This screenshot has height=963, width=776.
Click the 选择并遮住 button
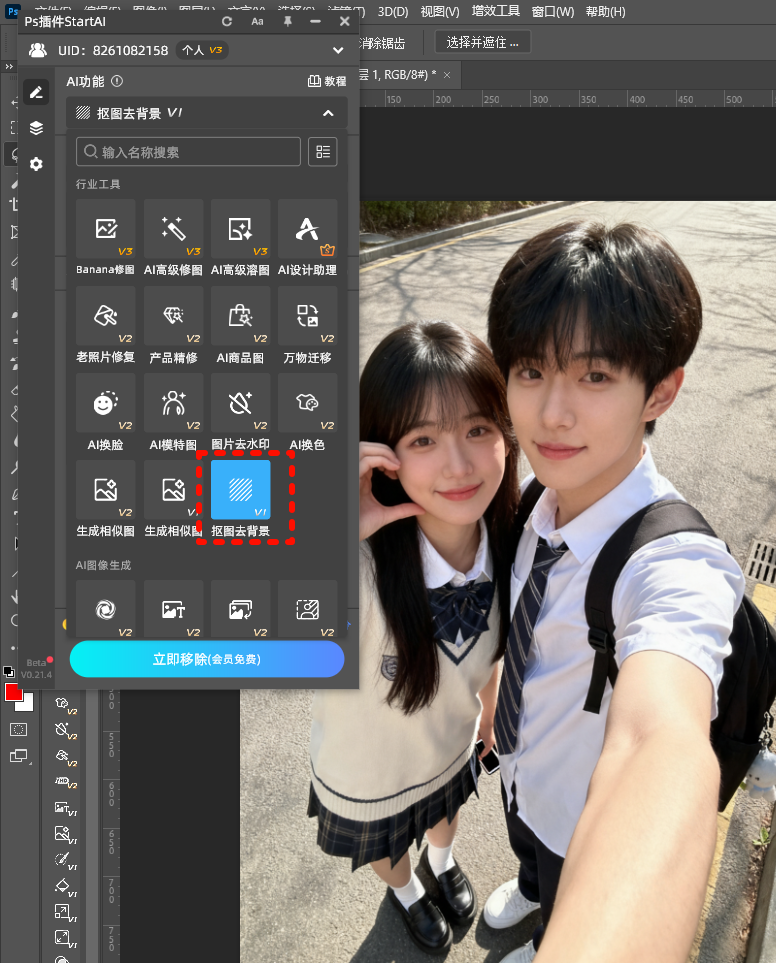click(x=482, y=42)
